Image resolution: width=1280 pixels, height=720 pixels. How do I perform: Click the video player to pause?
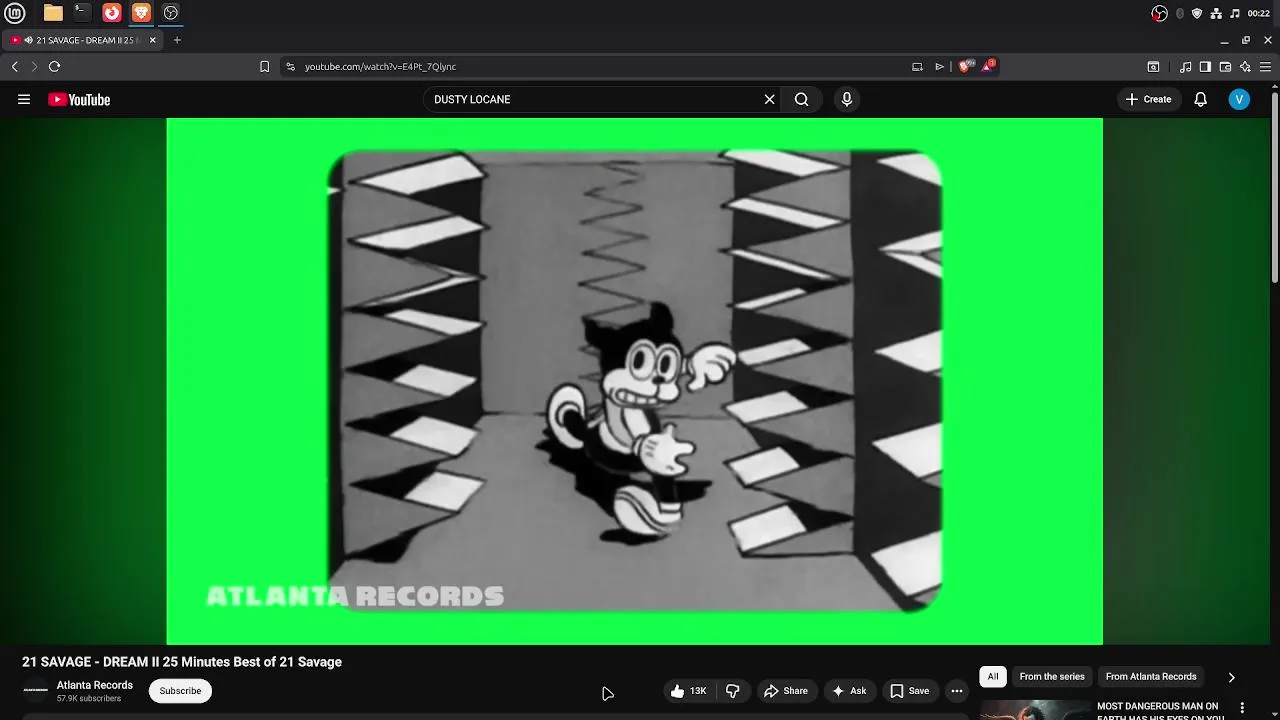[x=634, y=381]
